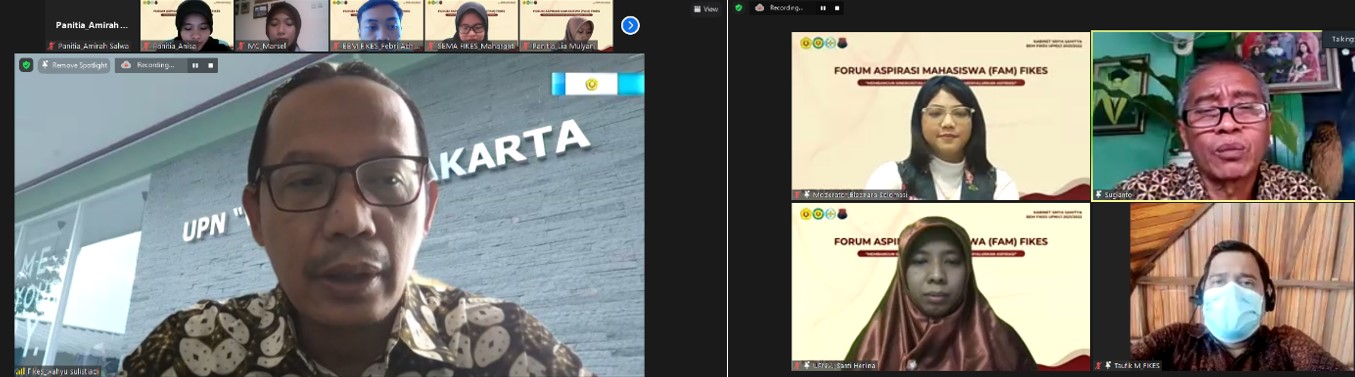
Task: Stop recording in the left Zoom window
Action: coord(210,65)
